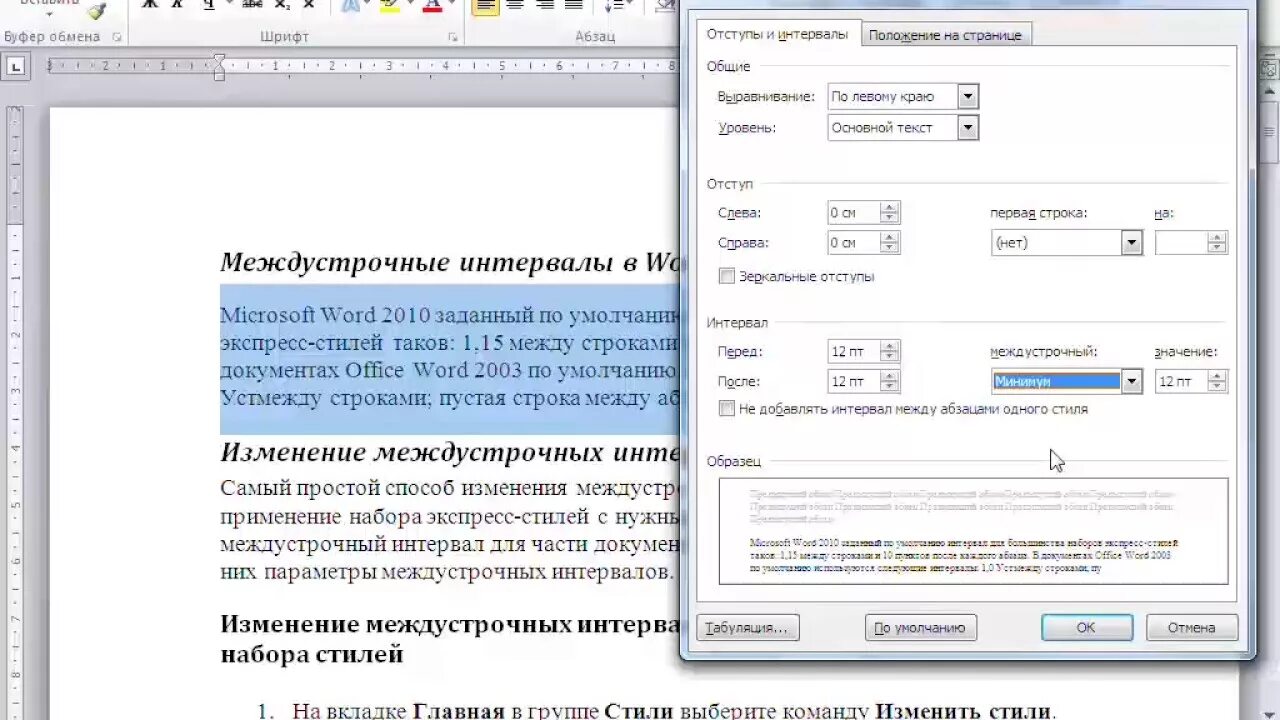
Task: Apply strikethrough formatting
Action: 252,5
